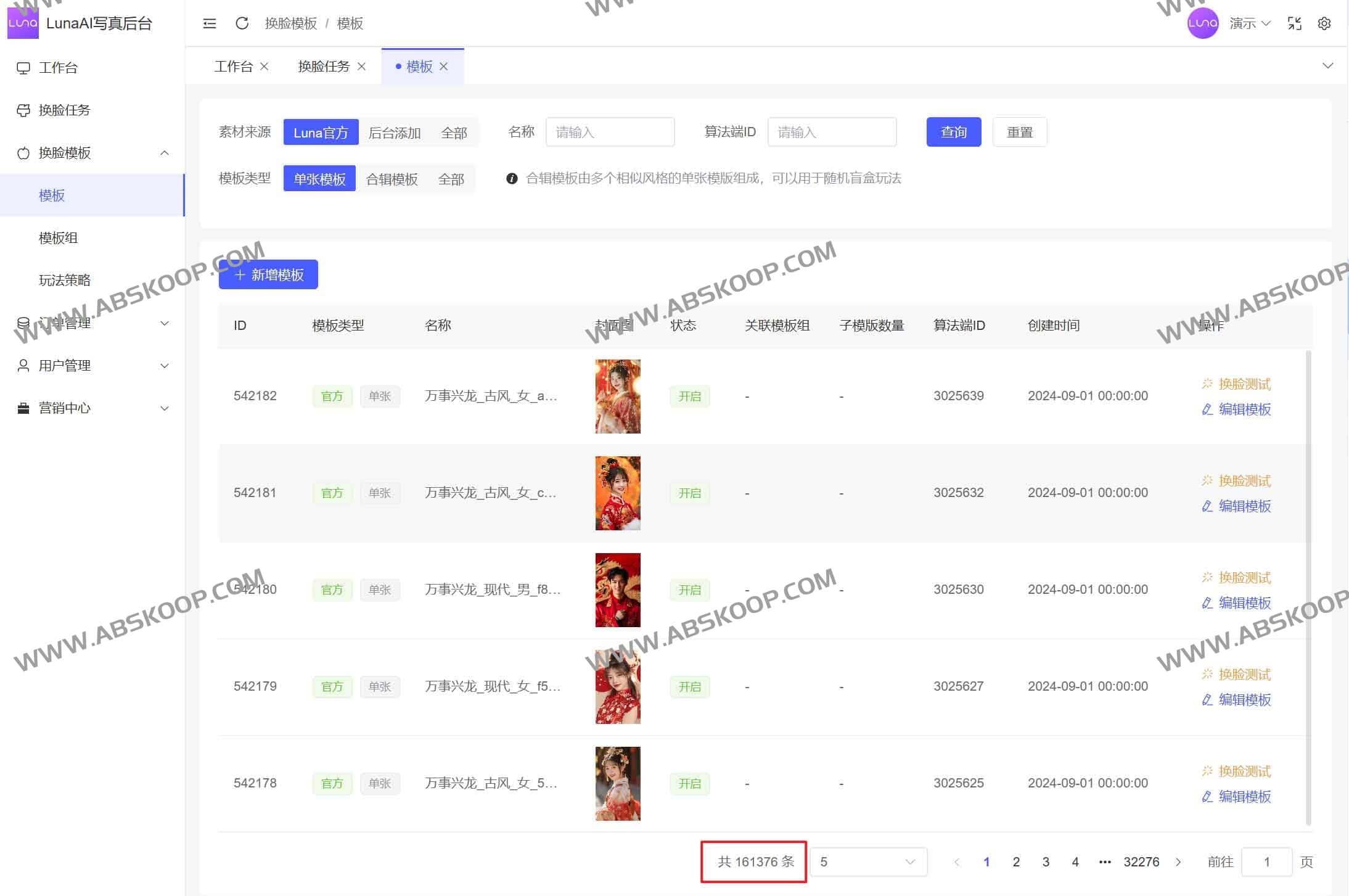The height and width of the screenshot is (896, 1349).
Task: Collapse the sidebar using the hamburger icon
Action: pos(210,23)
